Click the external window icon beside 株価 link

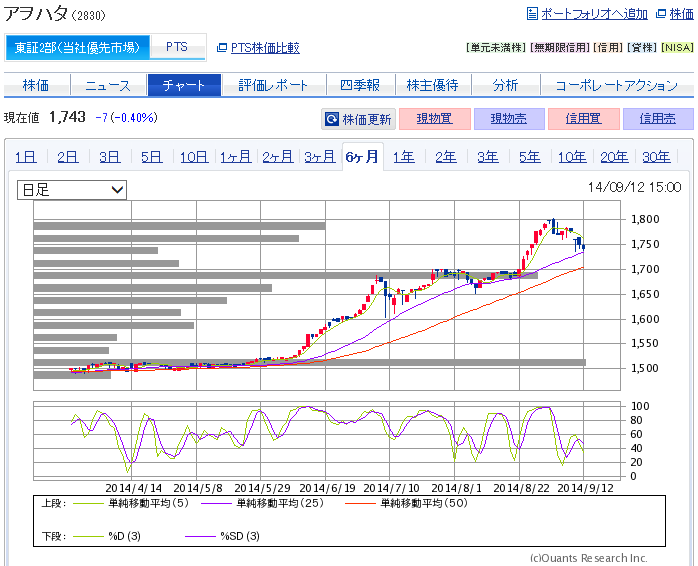point(661,14)
